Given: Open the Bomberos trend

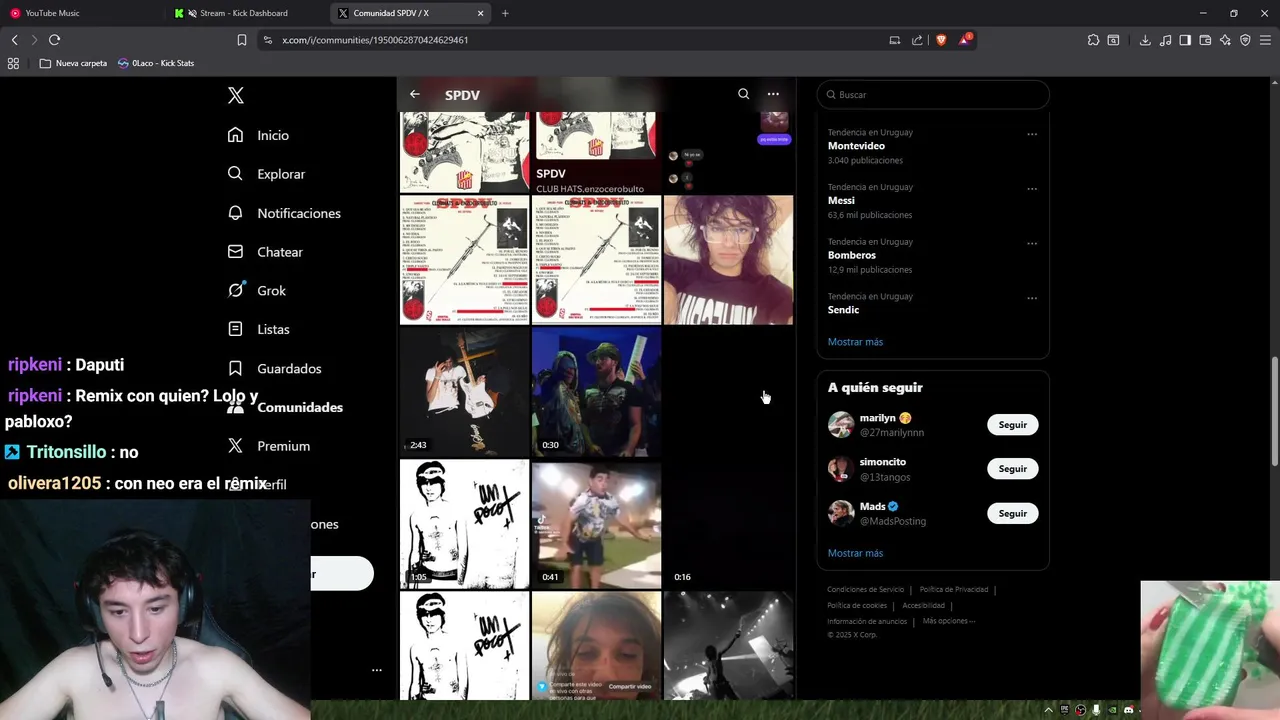Looking at the screenshot, I should click(x=852, y=255).
